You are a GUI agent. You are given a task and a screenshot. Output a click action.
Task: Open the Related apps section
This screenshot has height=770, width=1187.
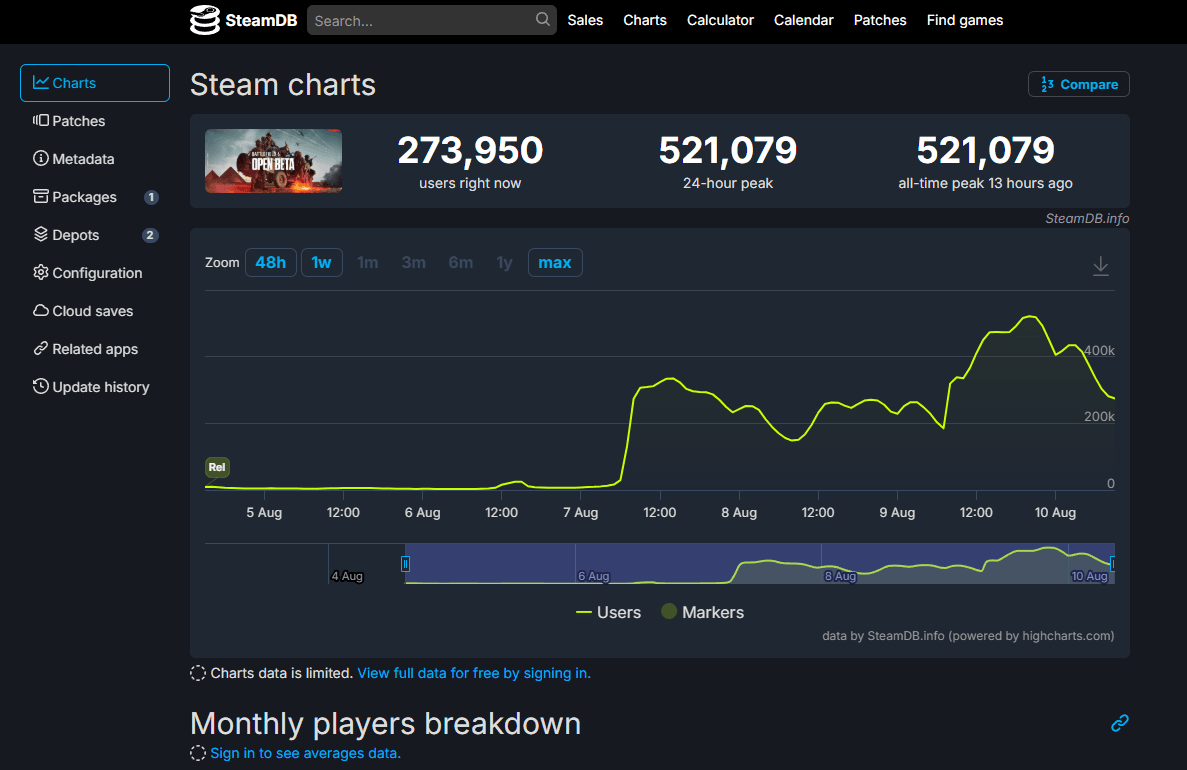coord(95,349)
